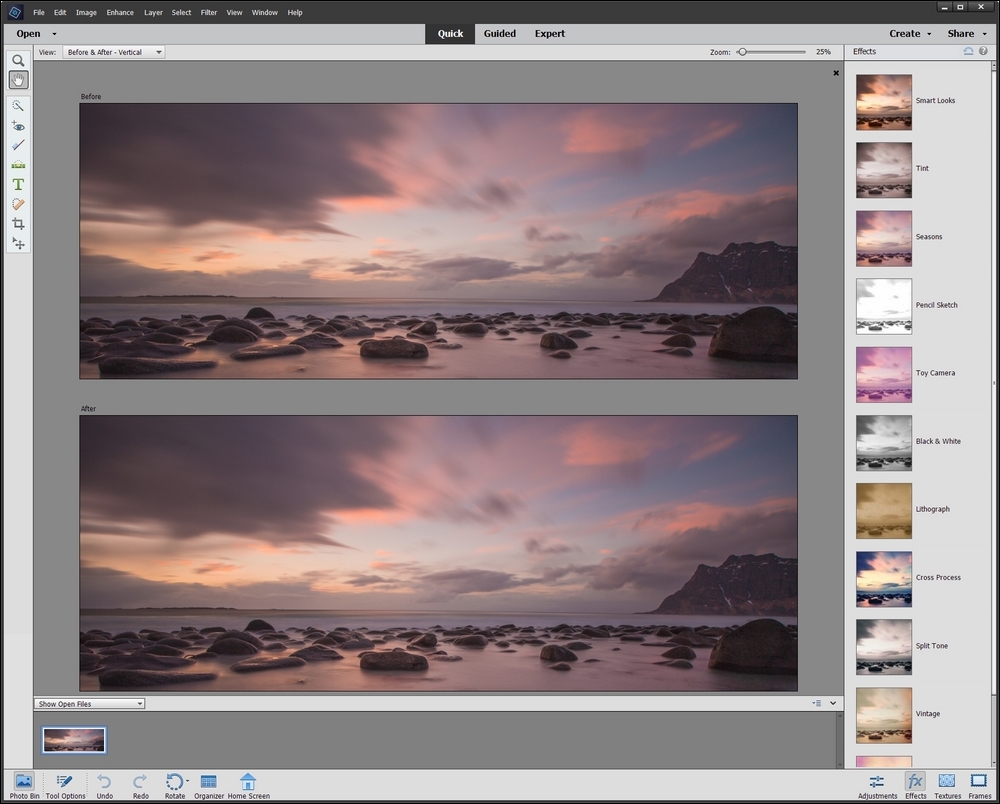Apply the Smart Looks effect
This screenshot has height=804, width=1000.
coord(884,102)
